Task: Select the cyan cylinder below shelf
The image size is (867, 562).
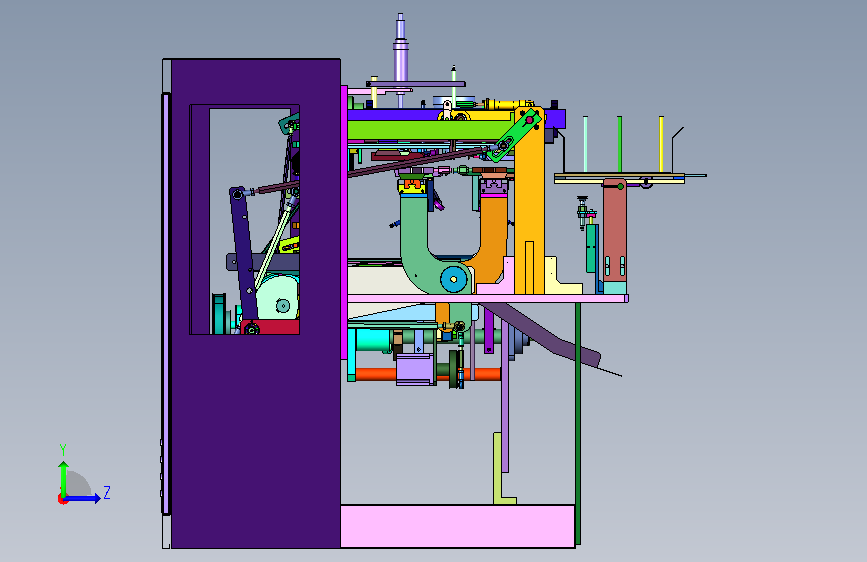Action: click(373, 340)
